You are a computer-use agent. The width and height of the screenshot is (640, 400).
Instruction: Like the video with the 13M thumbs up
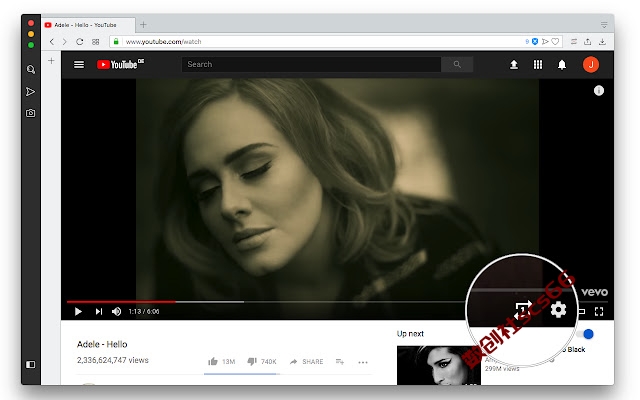(222, 362)
